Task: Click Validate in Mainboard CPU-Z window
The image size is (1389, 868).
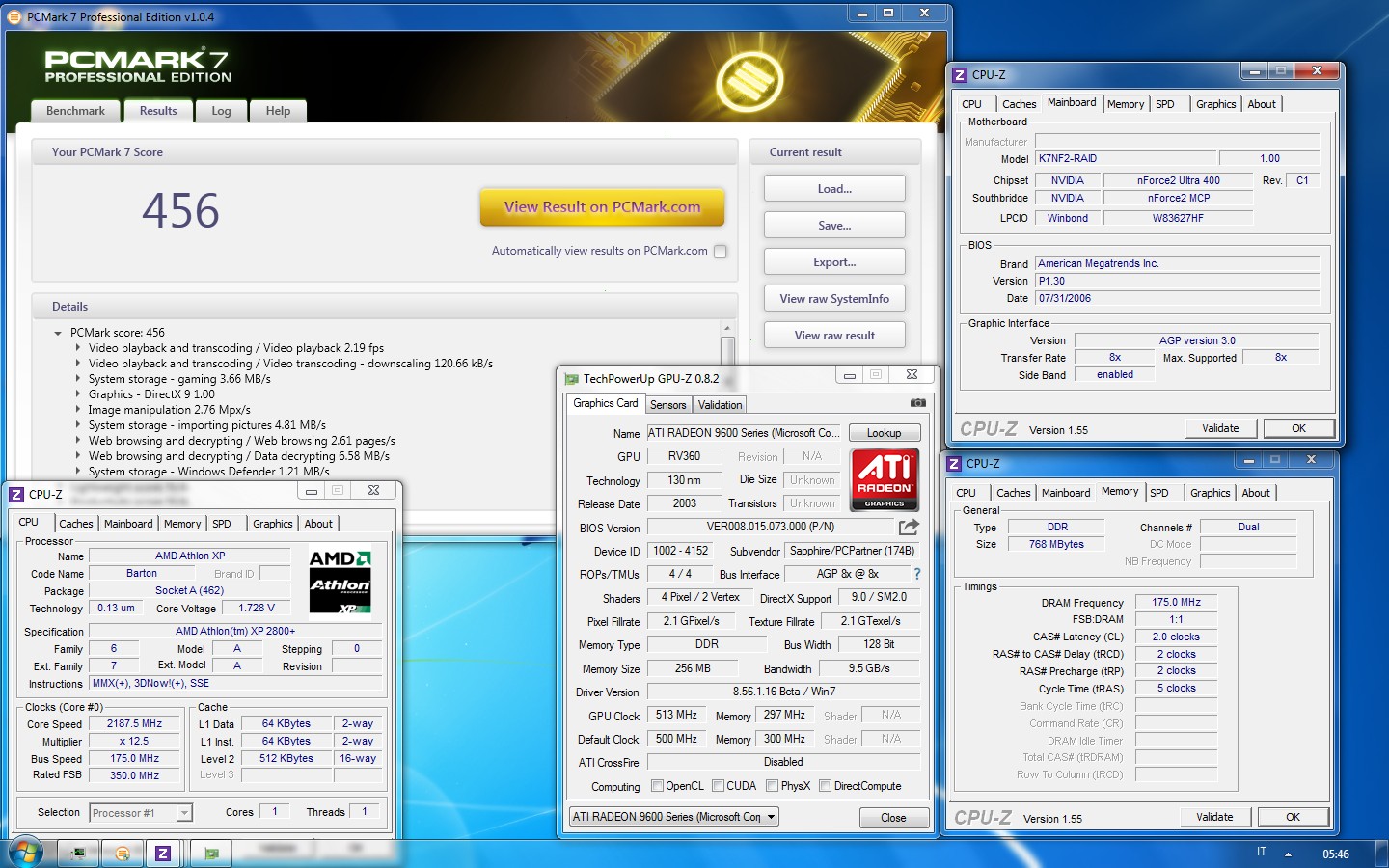Action: coord(1220,428)
